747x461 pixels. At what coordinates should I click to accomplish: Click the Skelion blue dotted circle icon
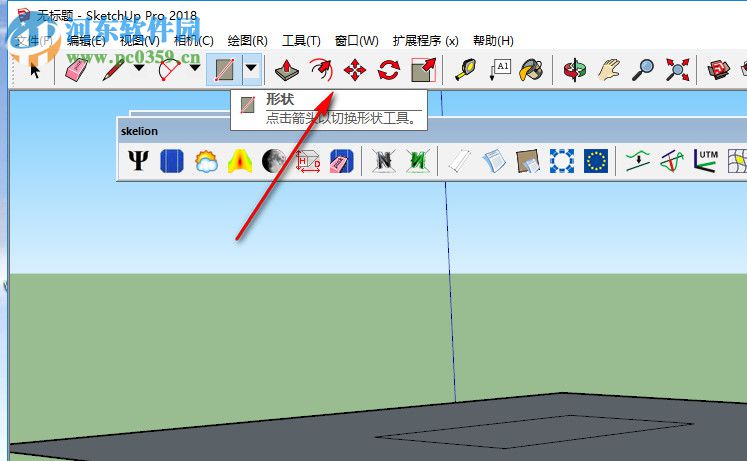pos(562,161)
